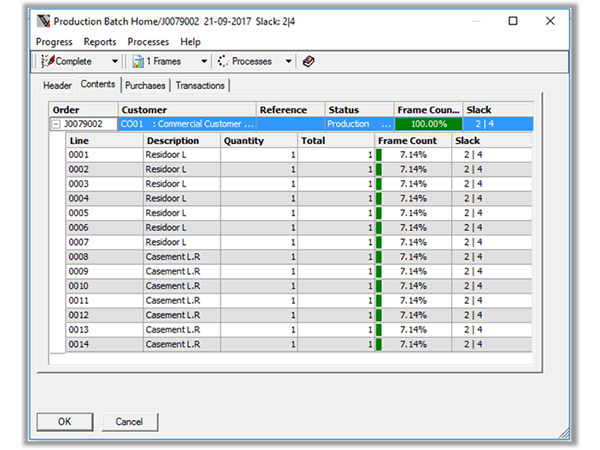Screen dimensions: 600x450
Task: Open the Complete dropdown arrow
Action: [115, 62]
